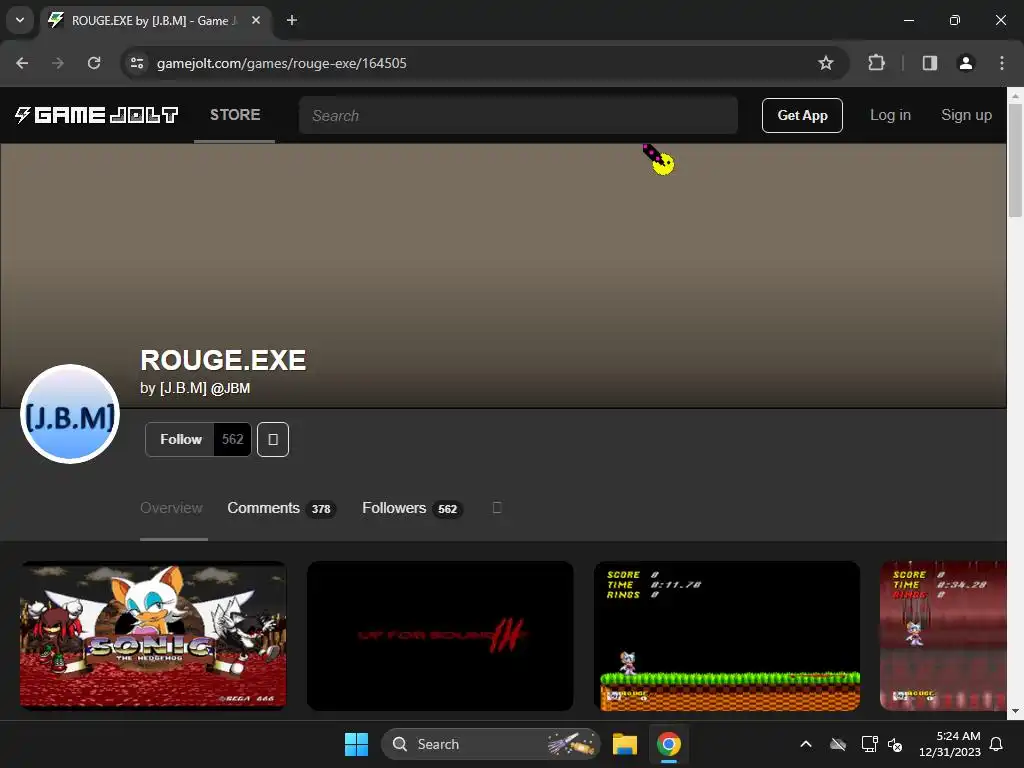
Task: Open the Log in link
Action: pyautogui.click(x=890, y=115)
